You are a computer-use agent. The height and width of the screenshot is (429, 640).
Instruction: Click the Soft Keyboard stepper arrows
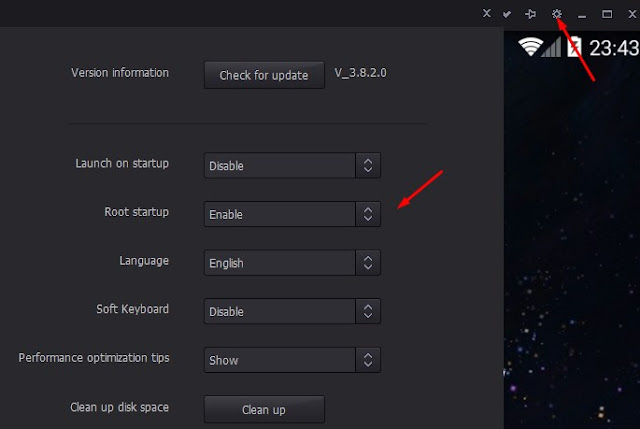[x=368, y=311]
